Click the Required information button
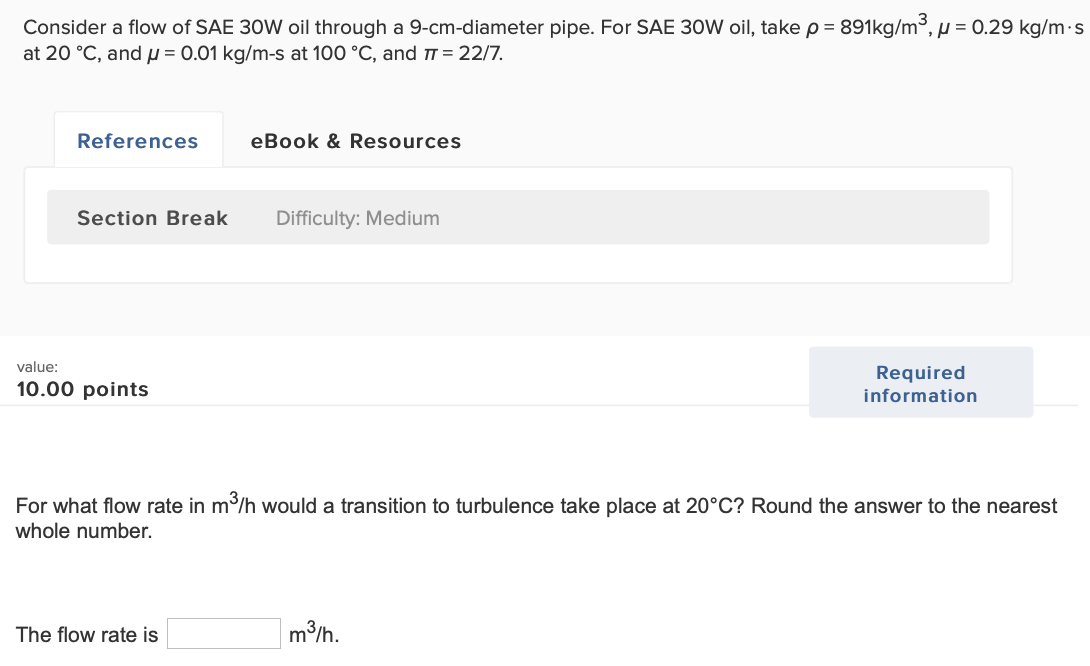The width and height of the screenshot is (1090, 666). click(920, 382)
